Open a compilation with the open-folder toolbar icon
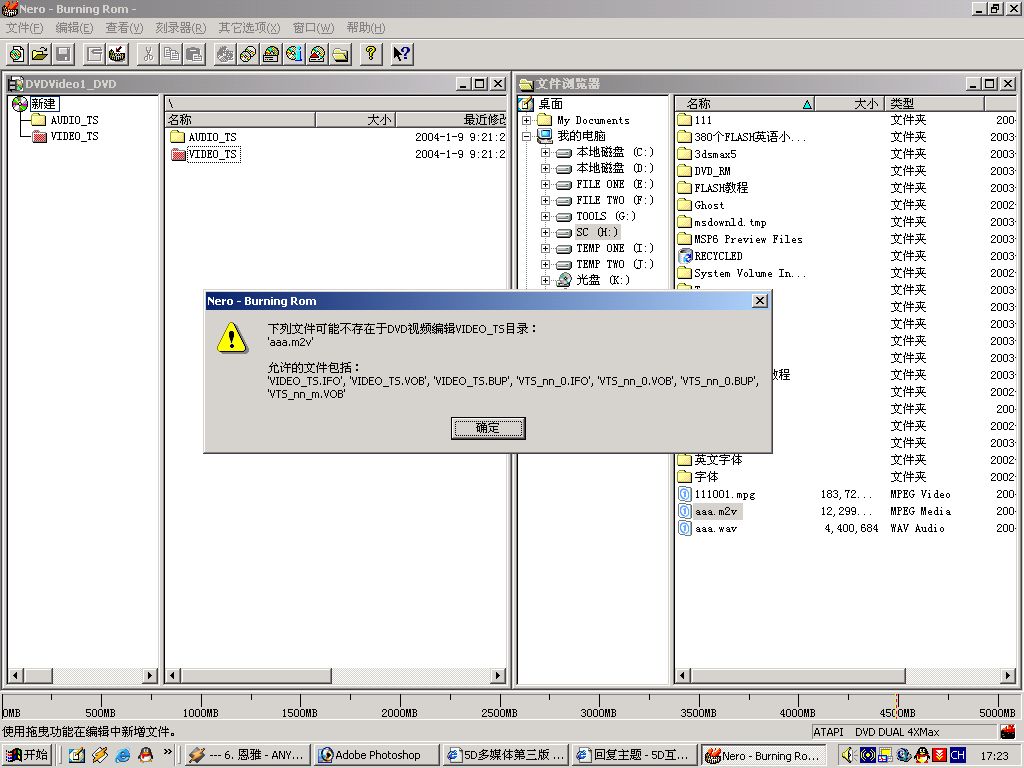This screenshot has height=768, width=1024. [x=40, y=54]
